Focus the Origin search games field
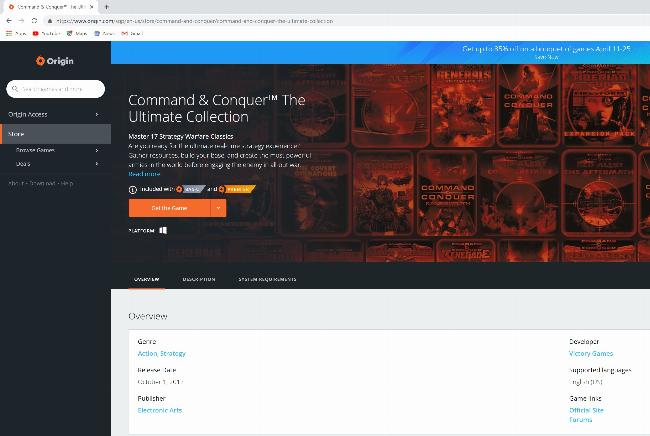The image size is (650, 436). pyautogui.click(x=56, y=89)
